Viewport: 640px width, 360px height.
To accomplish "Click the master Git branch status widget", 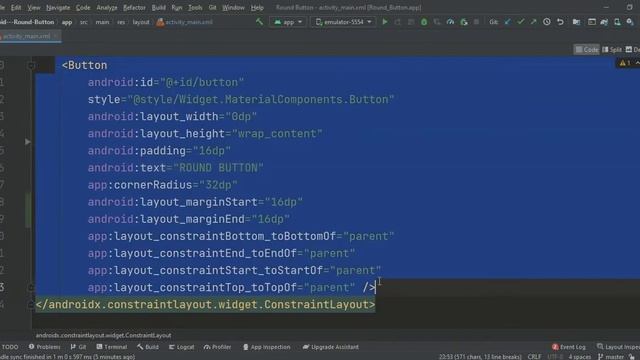I will point(611,357).
